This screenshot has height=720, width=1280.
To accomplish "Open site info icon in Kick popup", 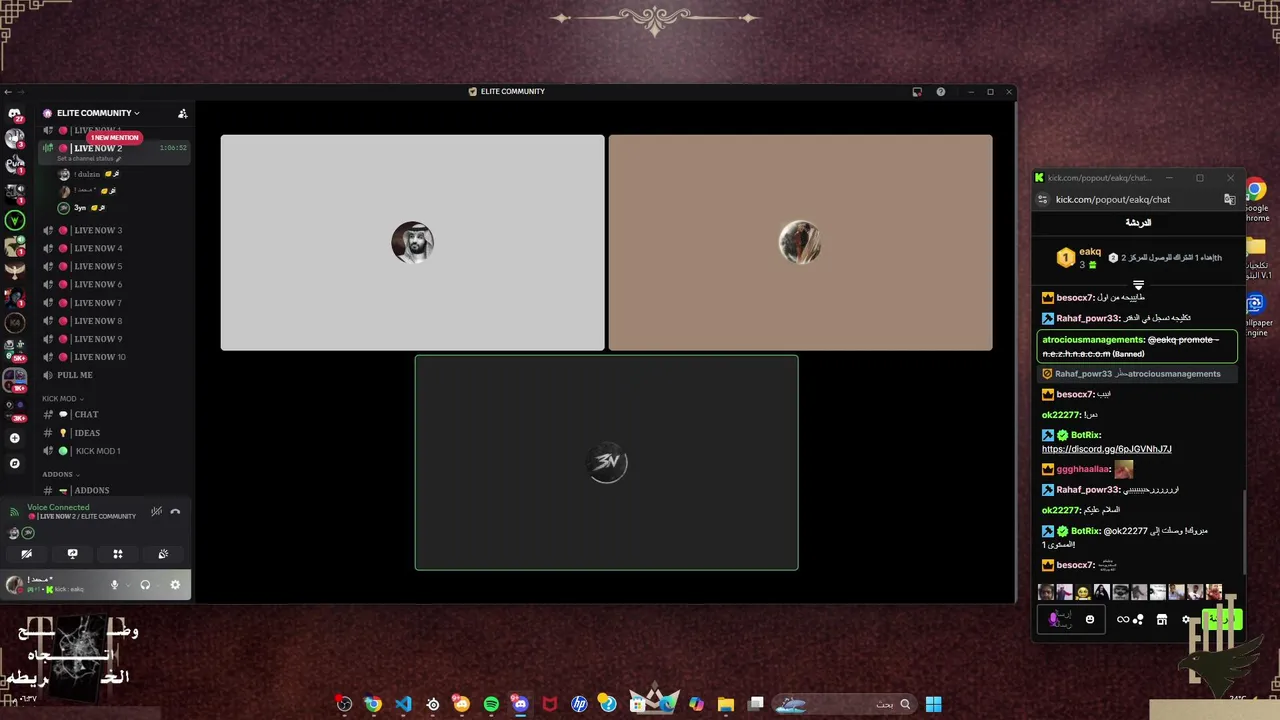I will [1042, 200].
